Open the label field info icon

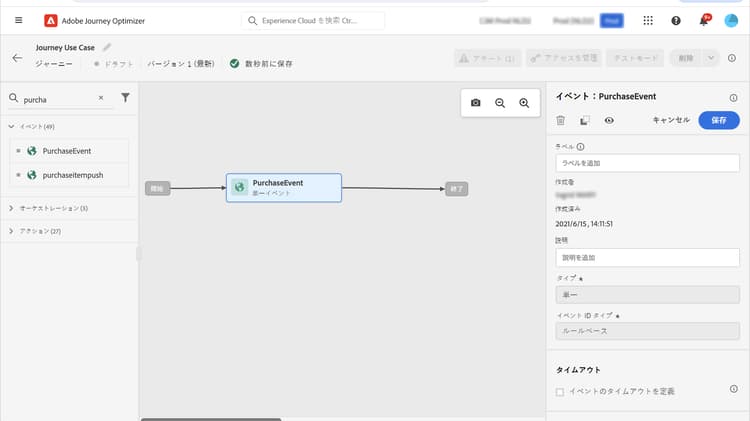(580, 147)
